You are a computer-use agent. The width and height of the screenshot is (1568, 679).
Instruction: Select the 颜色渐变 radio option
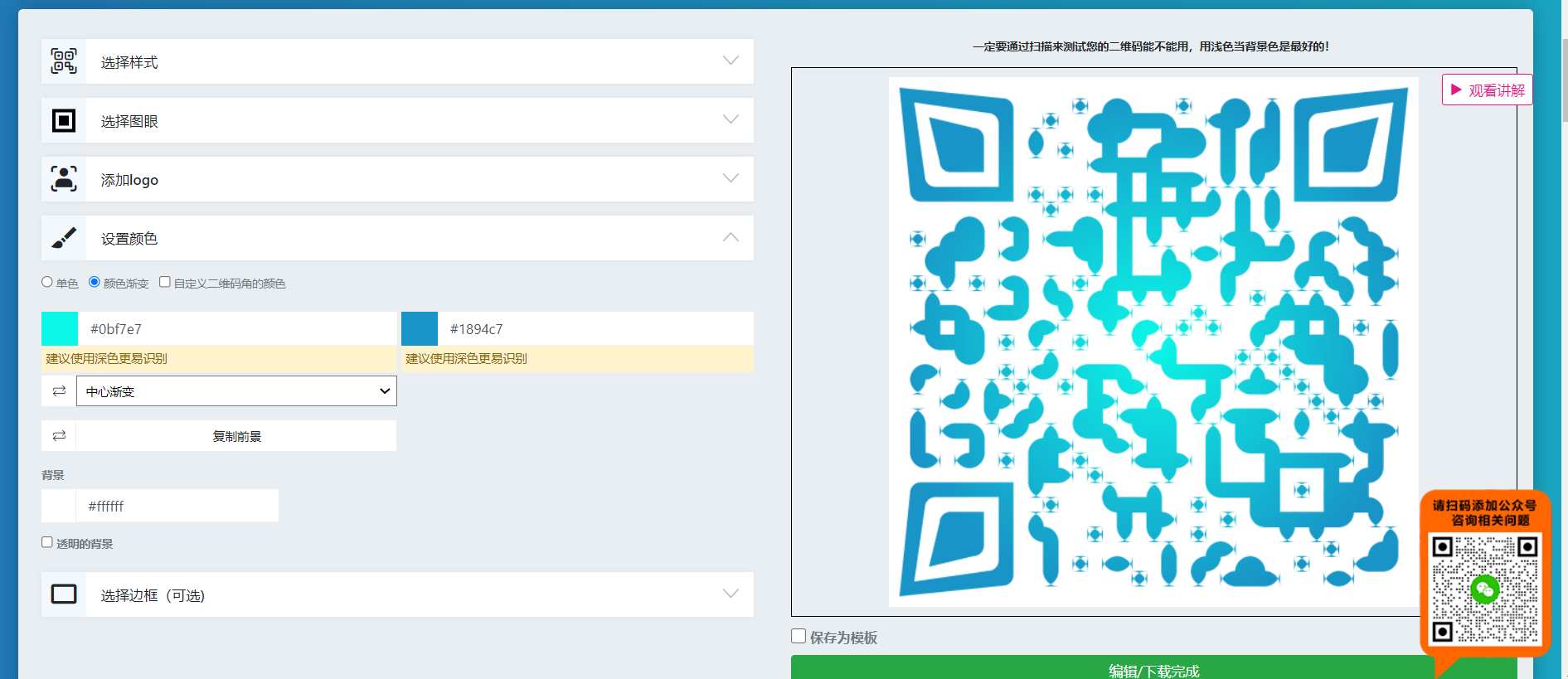[95, 282]
